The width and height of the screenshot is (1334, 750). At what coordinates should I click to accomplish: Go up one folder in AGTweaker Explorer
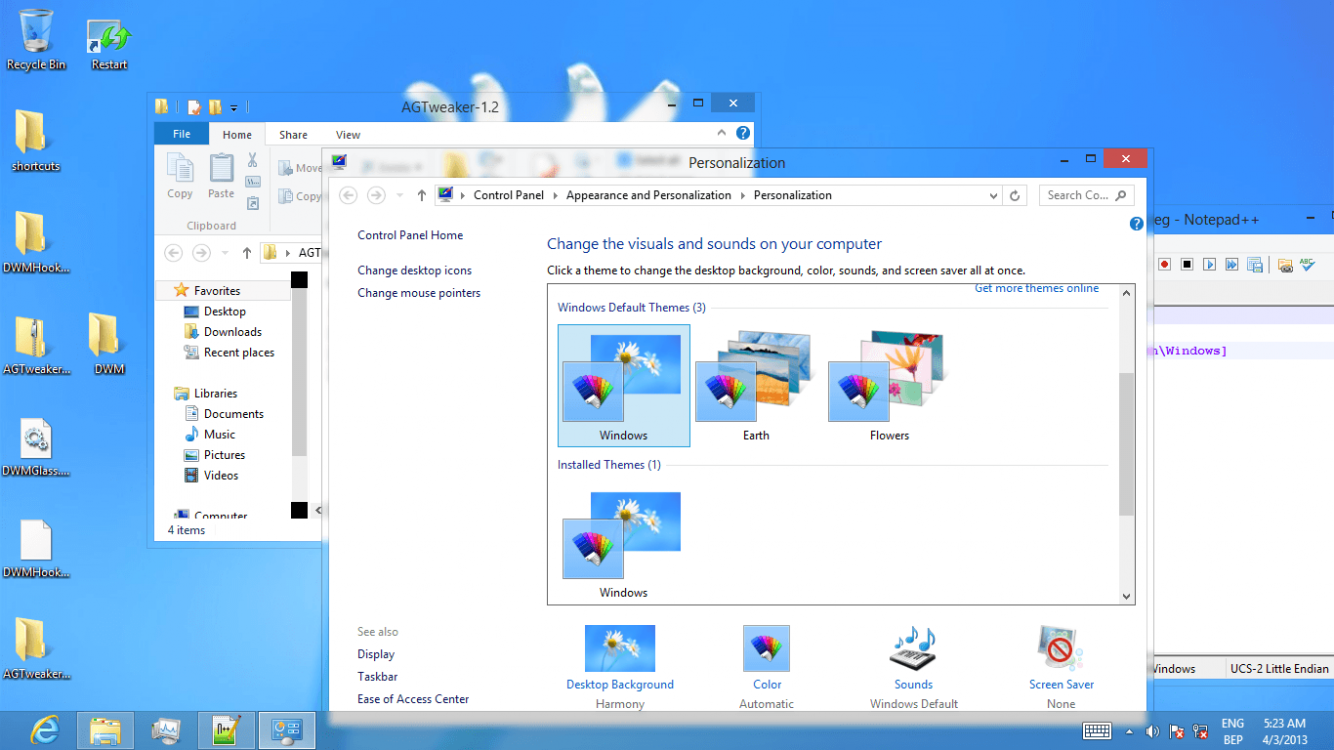[247, 253]
